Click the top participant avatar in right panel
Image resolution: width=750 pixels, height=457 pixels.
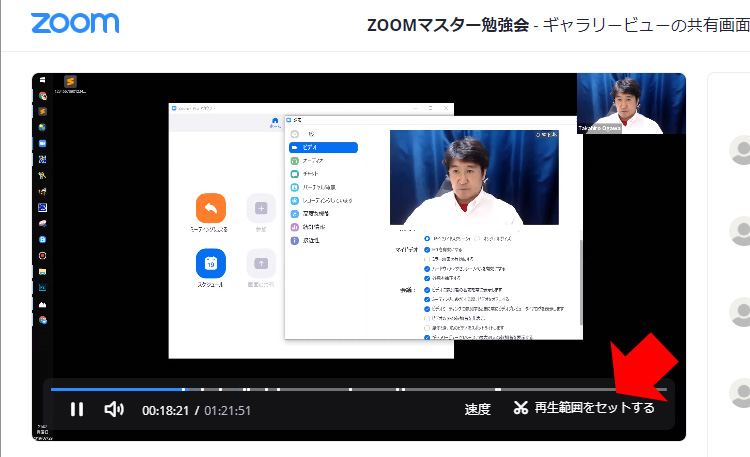click(x=741, y=151)
